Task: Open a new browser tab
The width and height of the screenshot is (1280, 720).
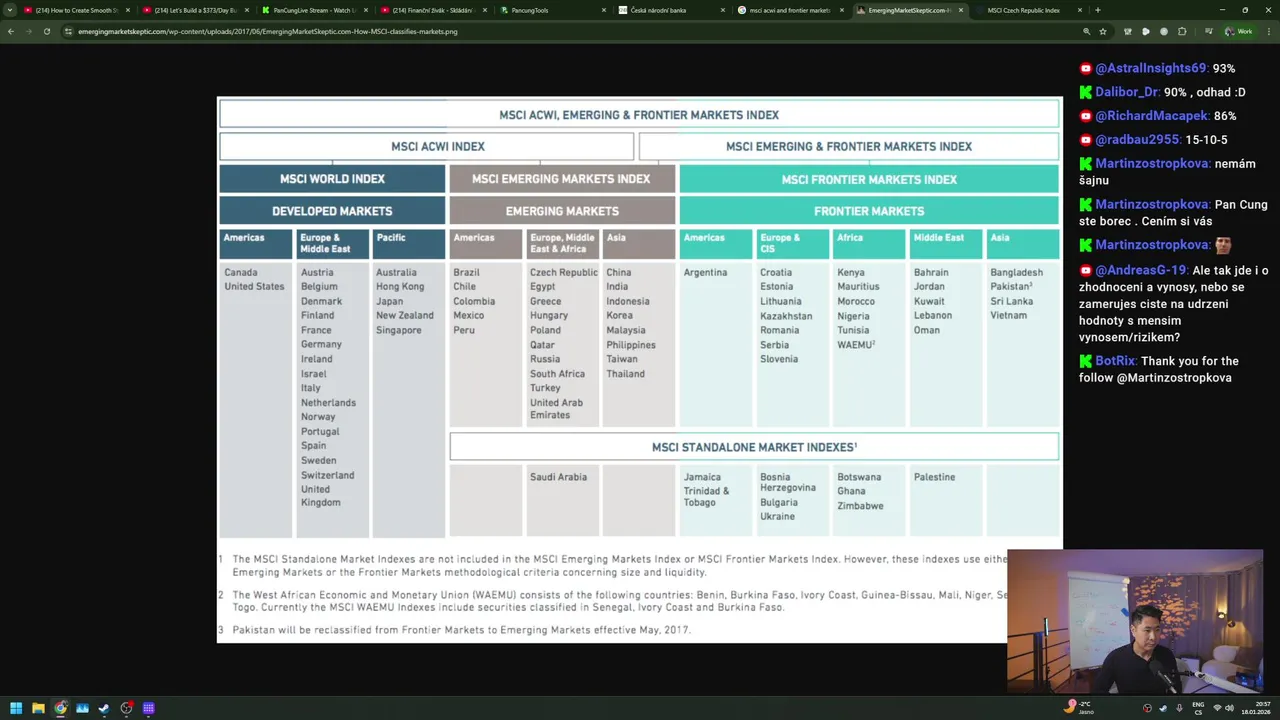Action: pos(1097,10)
